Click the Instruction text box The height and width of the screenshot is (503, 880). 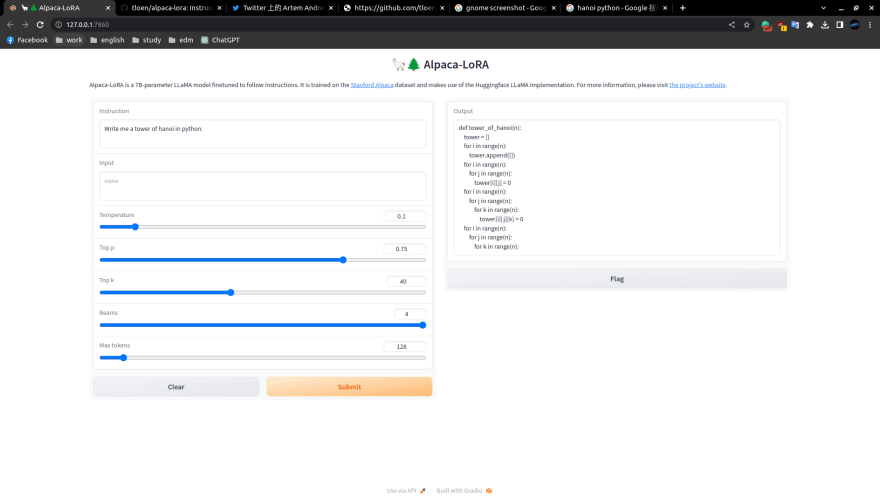(x=263, y=134)
